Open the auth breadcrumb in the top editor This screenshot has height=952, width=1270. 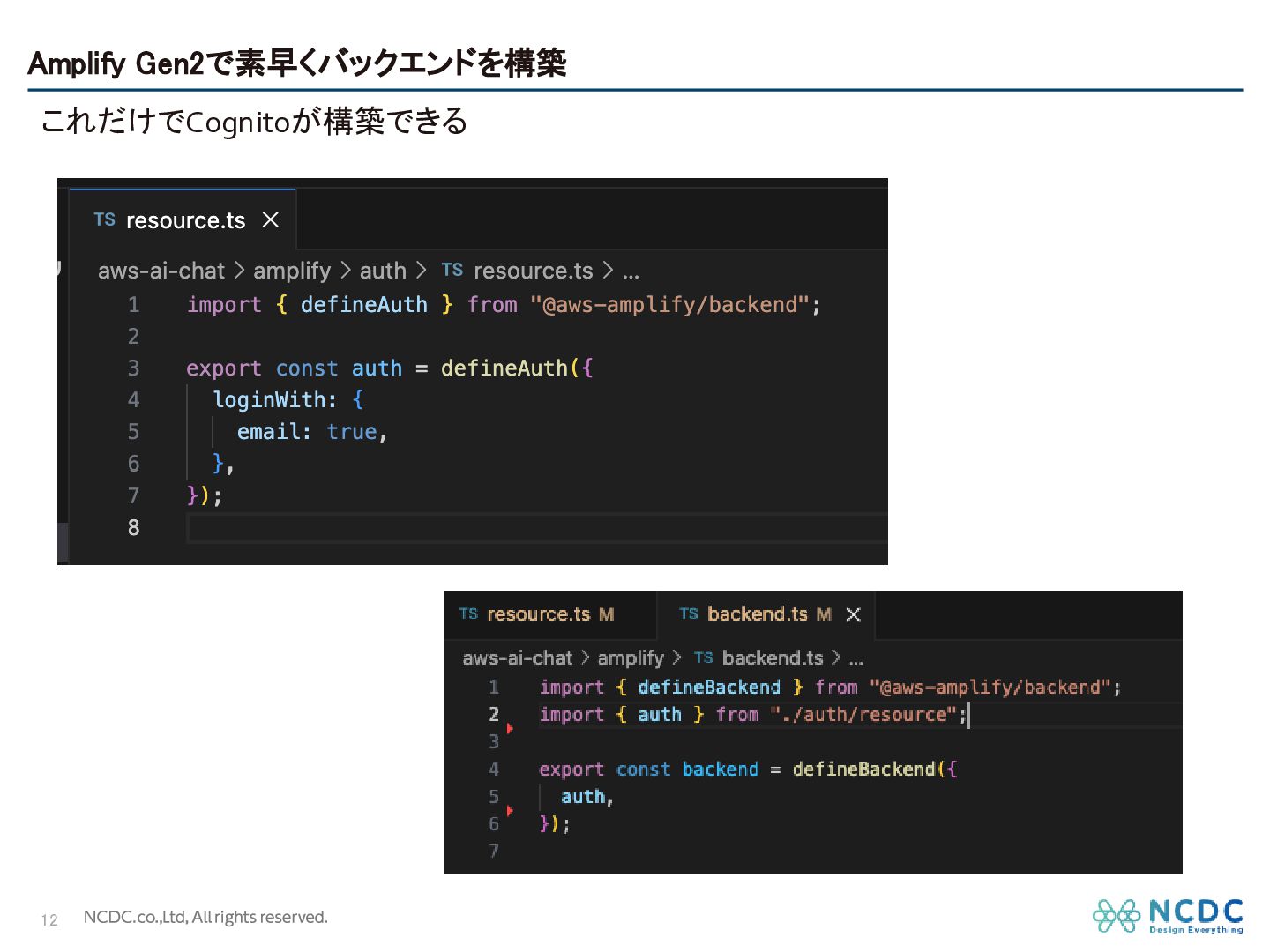tap(383, 271)
